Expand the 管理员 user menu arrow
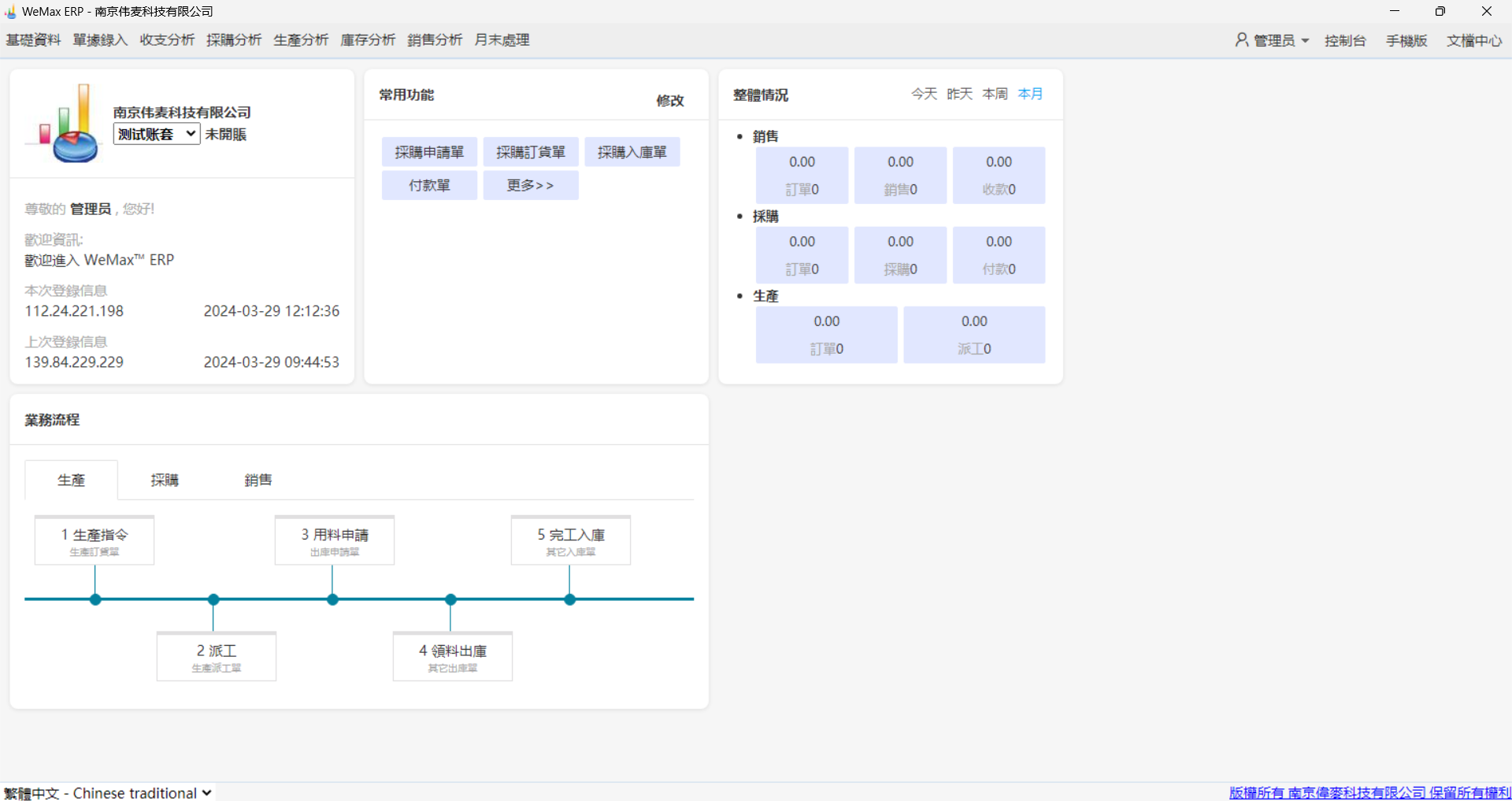This screenshot has height=801, width=1512. (1305, 41)
